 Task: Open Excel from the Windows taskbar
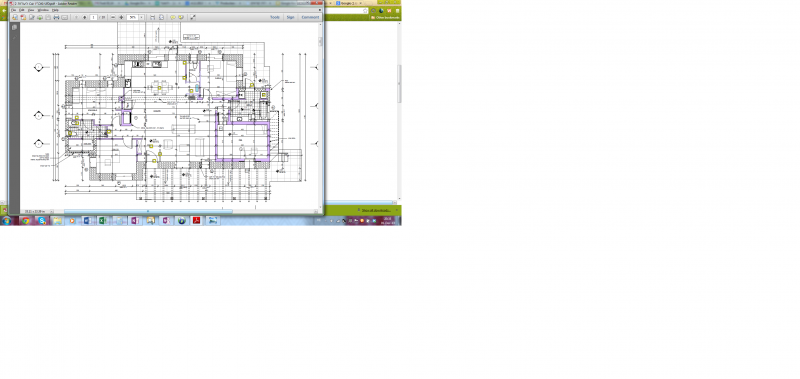(x=102, y=221)
